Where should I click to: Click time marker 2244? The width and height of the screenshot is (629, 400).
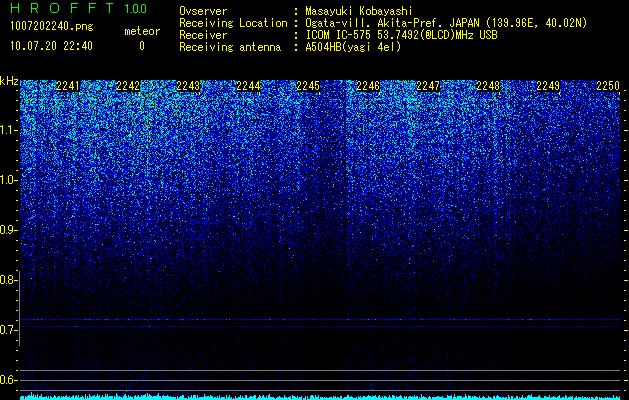pos(248,86)
